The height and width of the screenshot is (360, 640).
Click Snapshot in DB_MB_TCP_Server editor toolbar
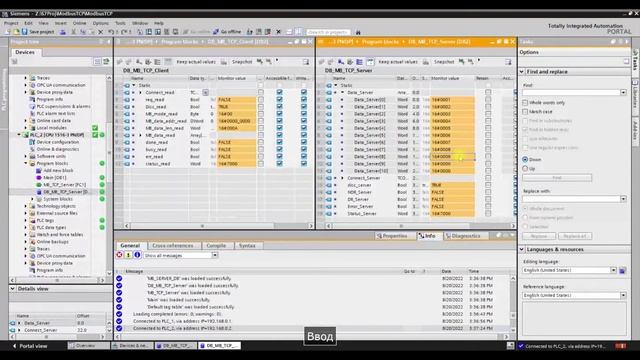[x=444, y=62]
